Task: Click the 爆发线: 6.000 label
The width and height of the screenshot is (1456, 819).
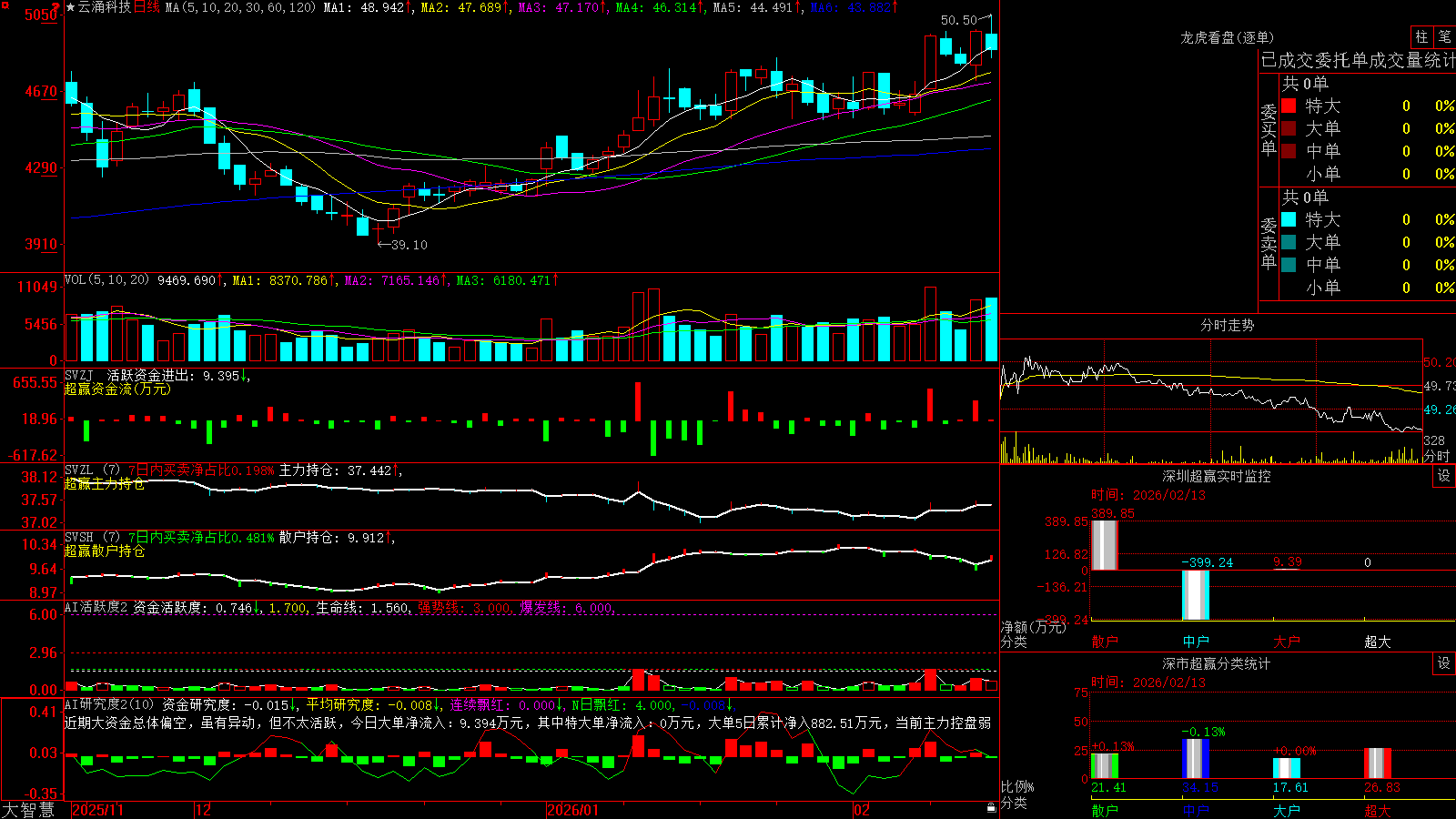Action: click(567, 607)
